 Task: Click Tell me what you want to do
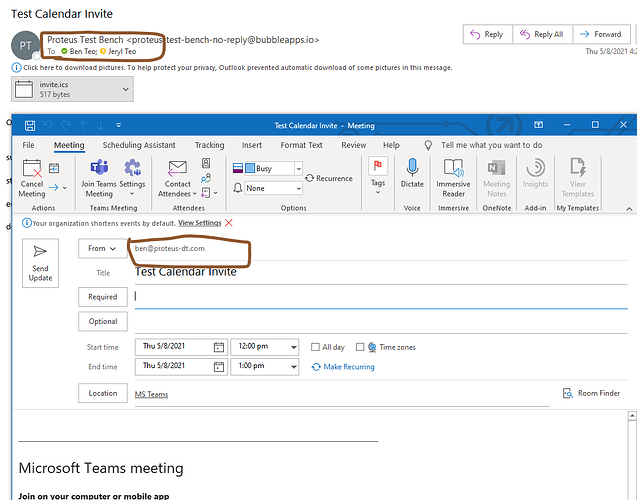(492, 145)
